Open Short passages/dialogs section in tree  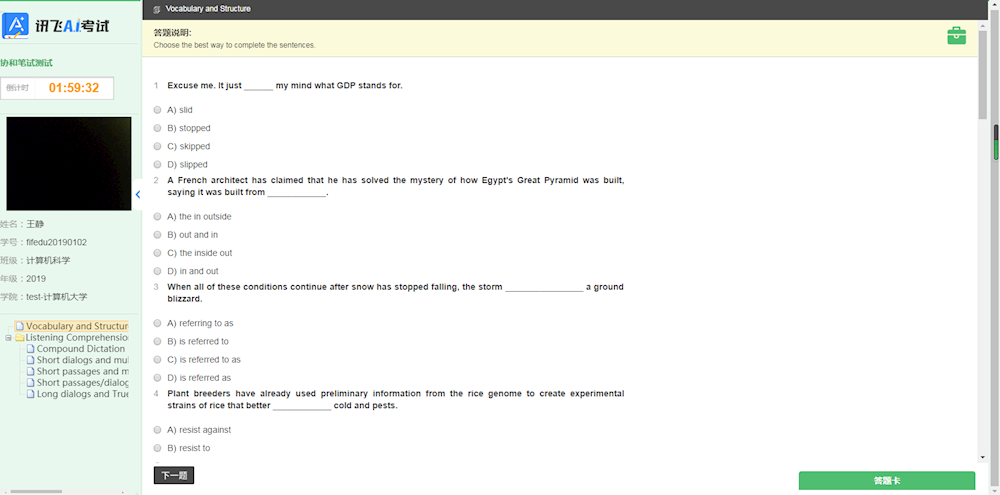tap(83, 382)
